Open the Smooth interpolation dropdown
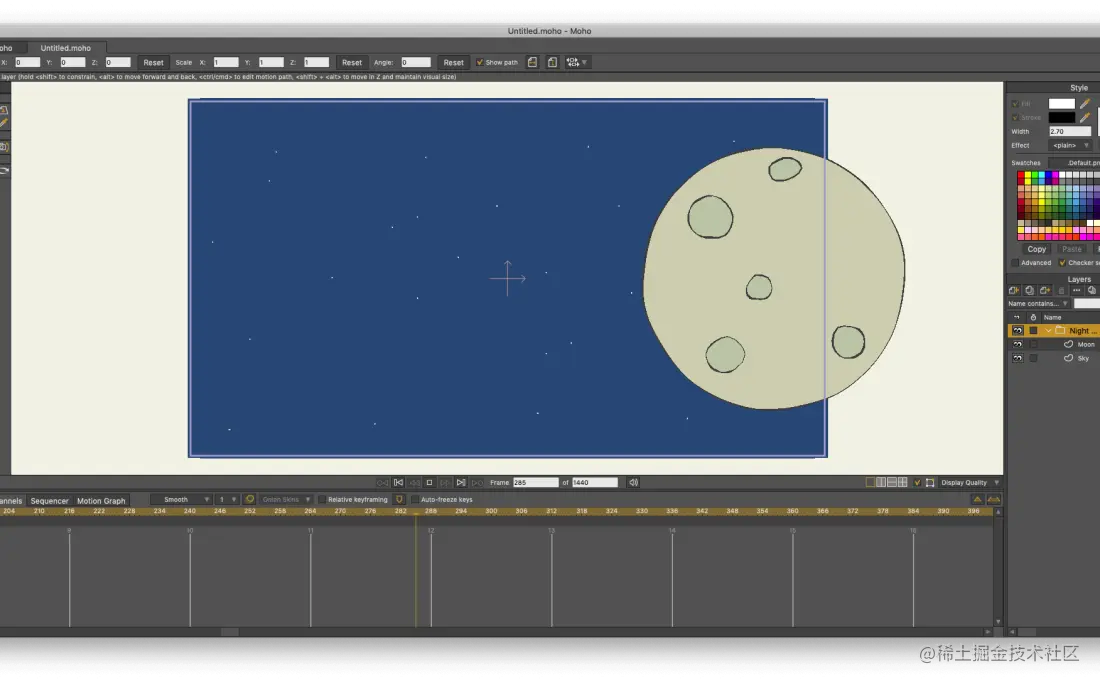The height and width of the screenshot is (684, 1100). tap(181, 499)
